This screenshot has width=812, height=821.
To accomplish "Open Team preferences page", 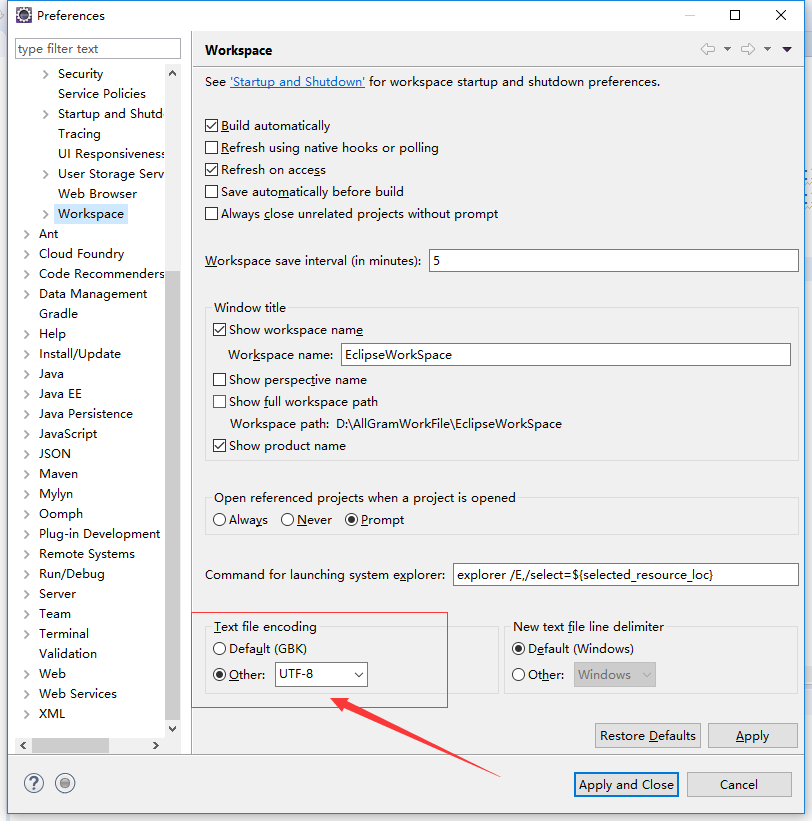I will click(x=54, y=614).
